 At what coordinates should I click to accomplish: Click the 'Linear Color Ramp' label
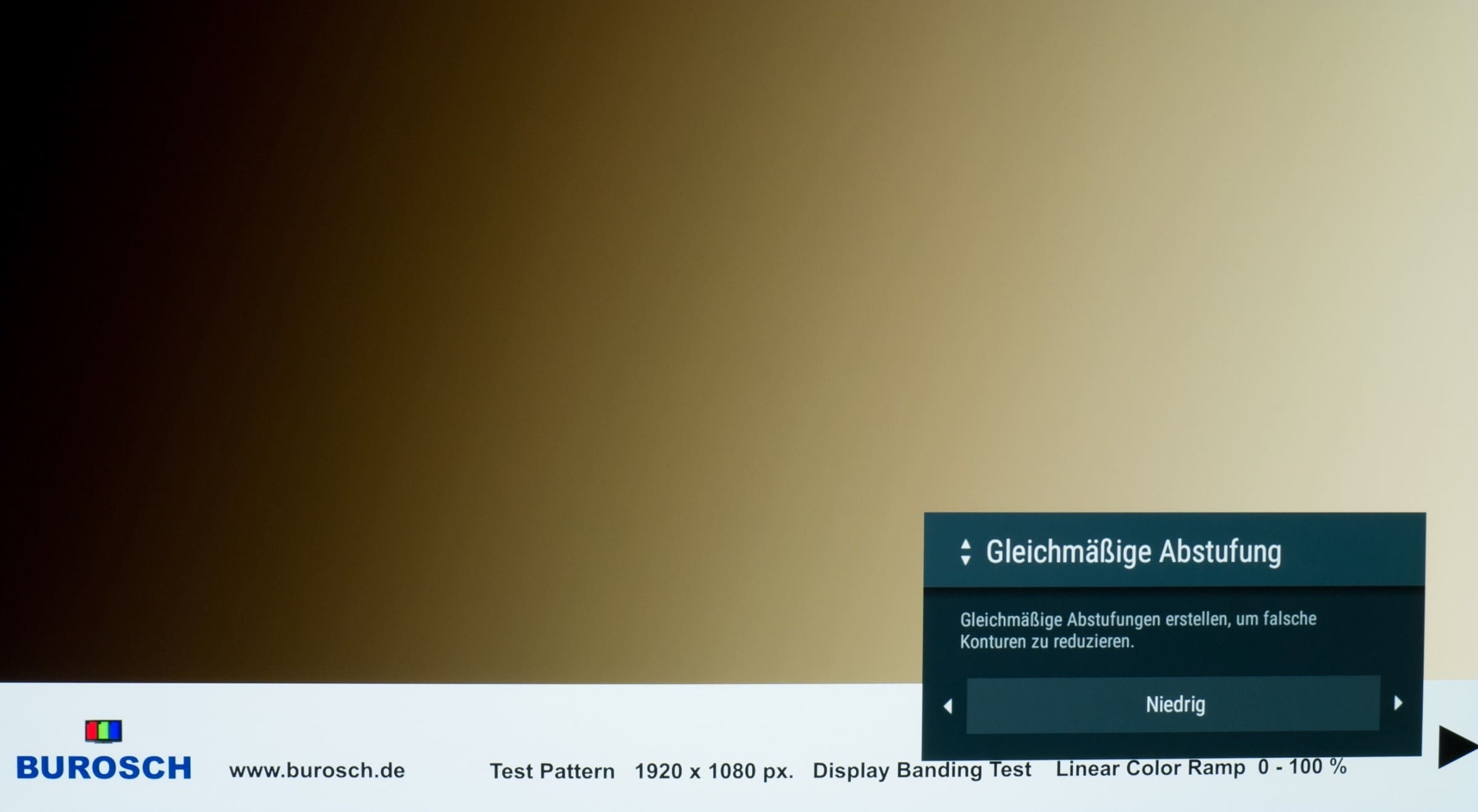point(1150,768)
